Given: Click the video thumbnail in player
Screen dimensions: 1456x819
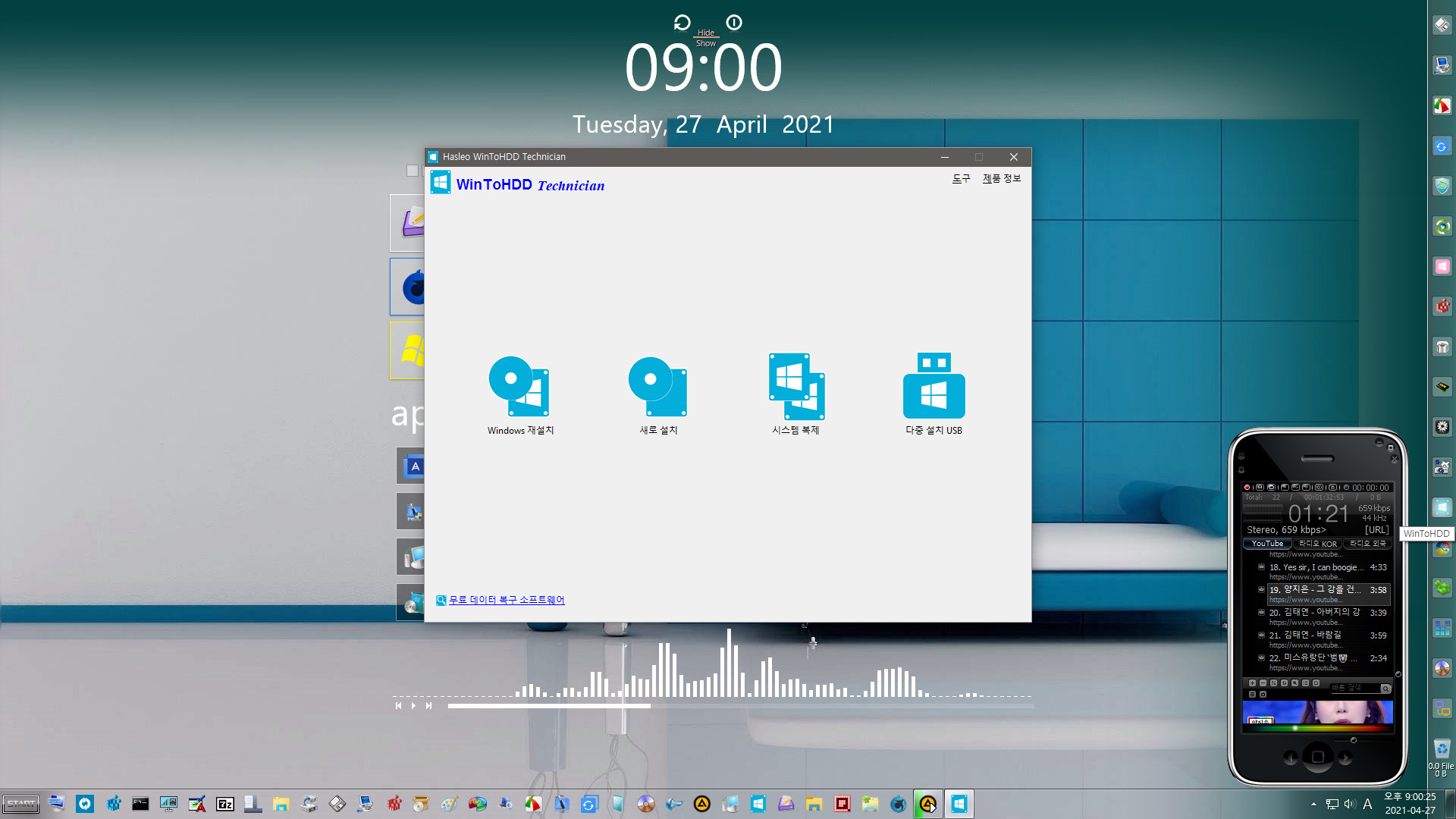Looking at the screenshot, I should tap(1317, 712).
